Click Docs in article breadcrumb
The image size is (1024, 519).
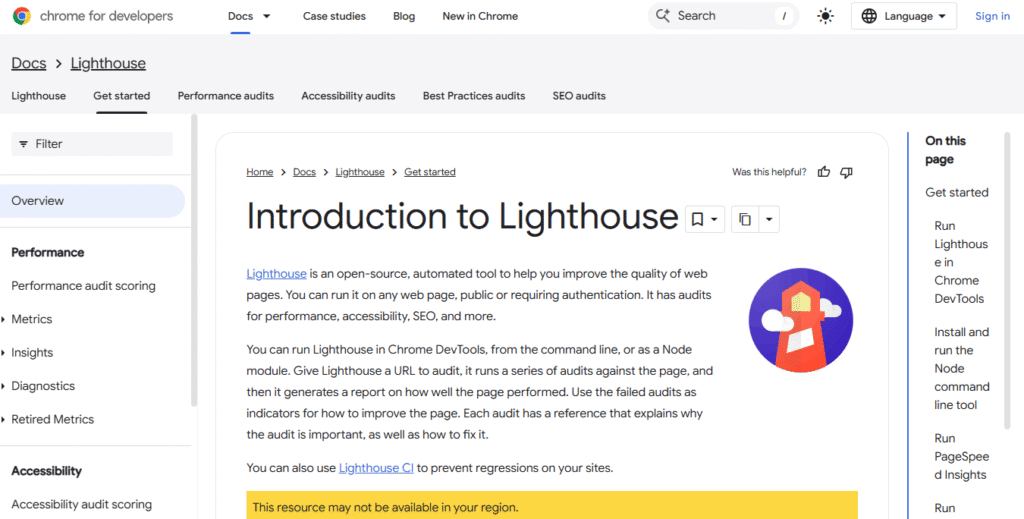coord(304,172)
